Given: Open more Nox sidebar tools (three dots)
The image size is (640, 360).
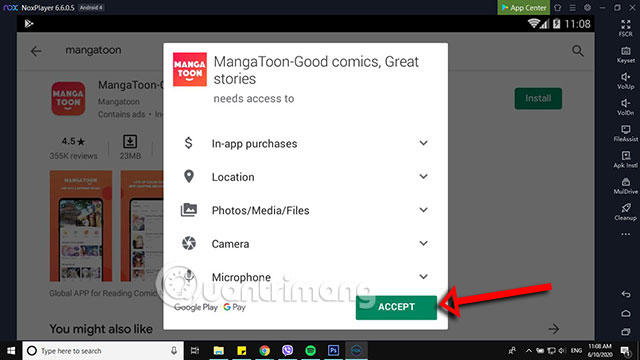Looking at the screenshot, I should (x=625, y=234).
